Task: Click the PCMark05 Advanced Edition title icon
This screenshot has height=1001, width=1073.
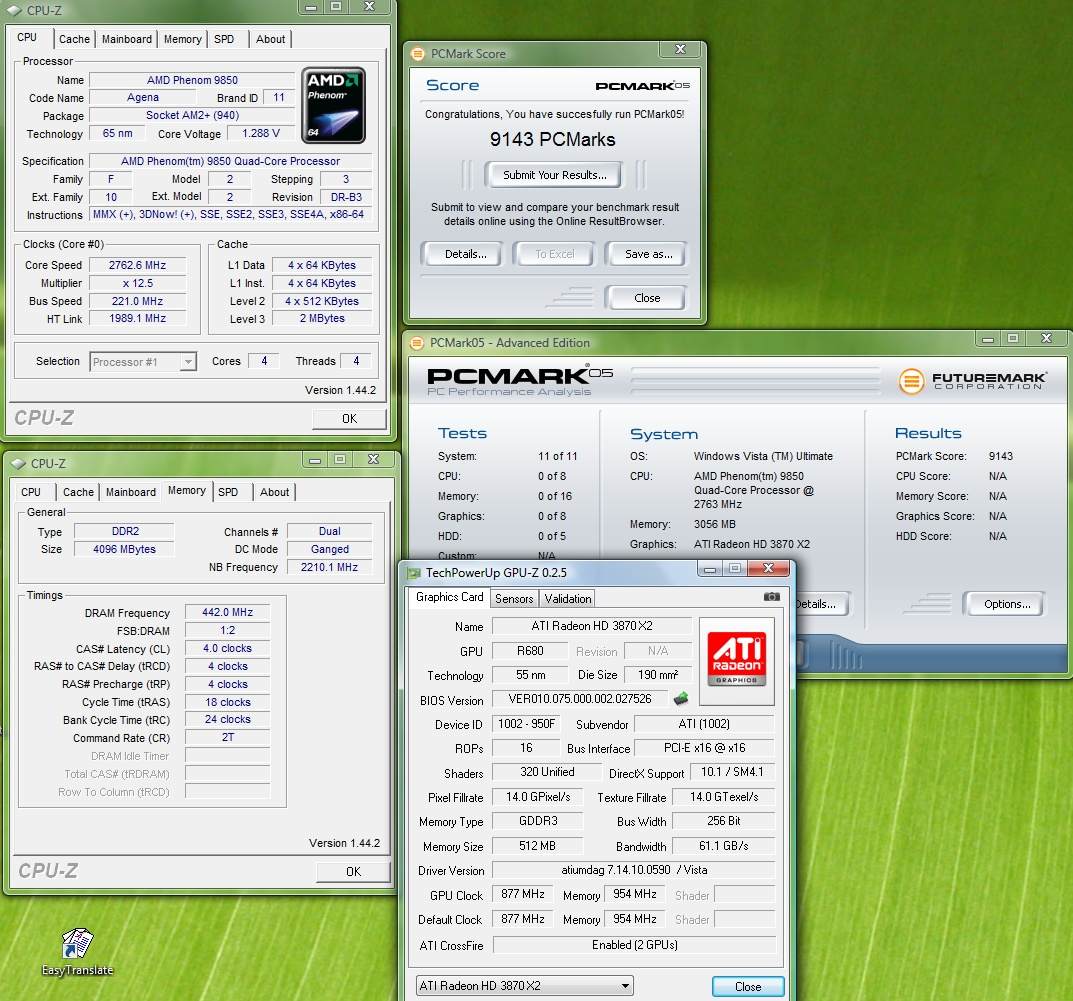Action: tap(416, 343)
